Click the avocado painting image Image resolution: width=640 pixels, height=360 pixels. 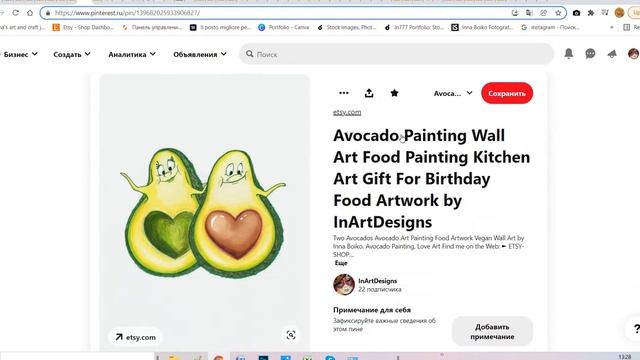pyautogui.click(x=204, y=213)
